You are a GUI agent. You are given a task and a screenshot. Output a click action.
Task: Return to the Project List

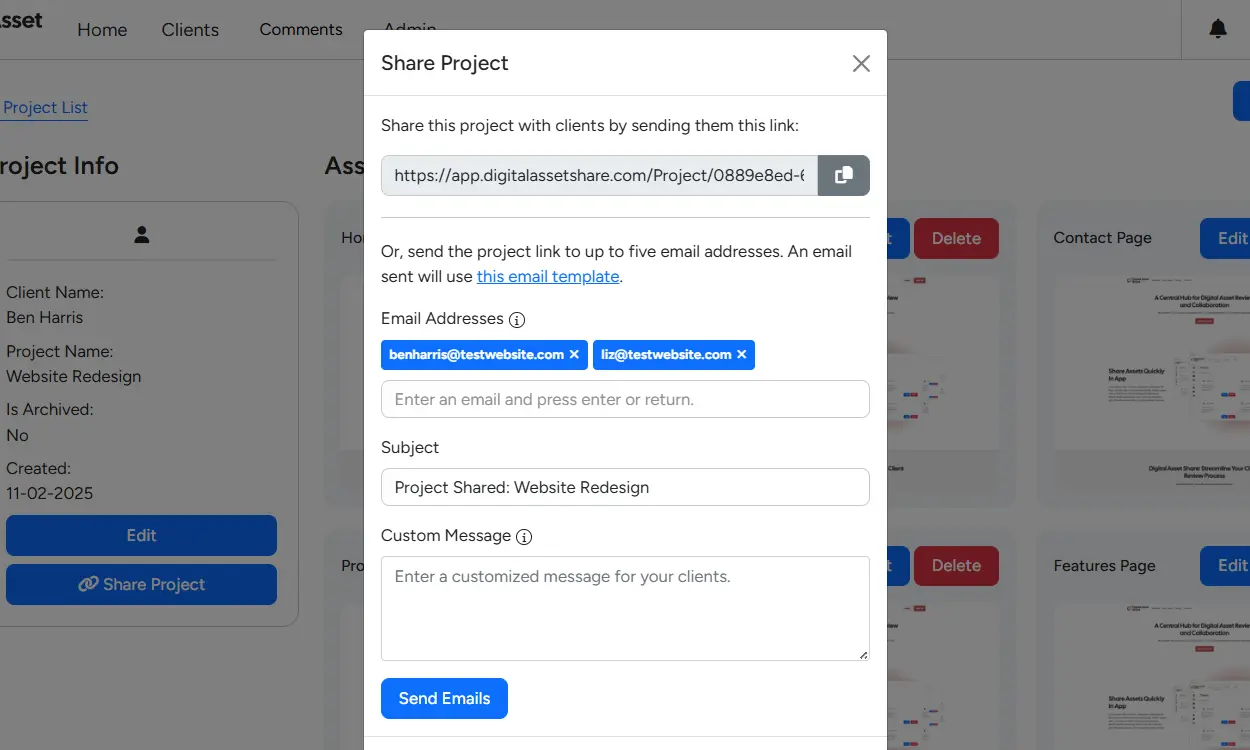point(45,107)
